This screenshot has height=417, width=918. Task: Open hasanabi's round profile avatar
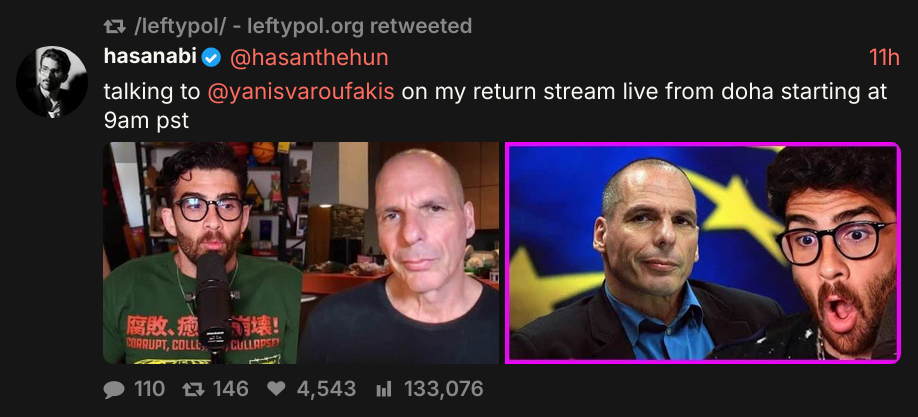point(52,81)
